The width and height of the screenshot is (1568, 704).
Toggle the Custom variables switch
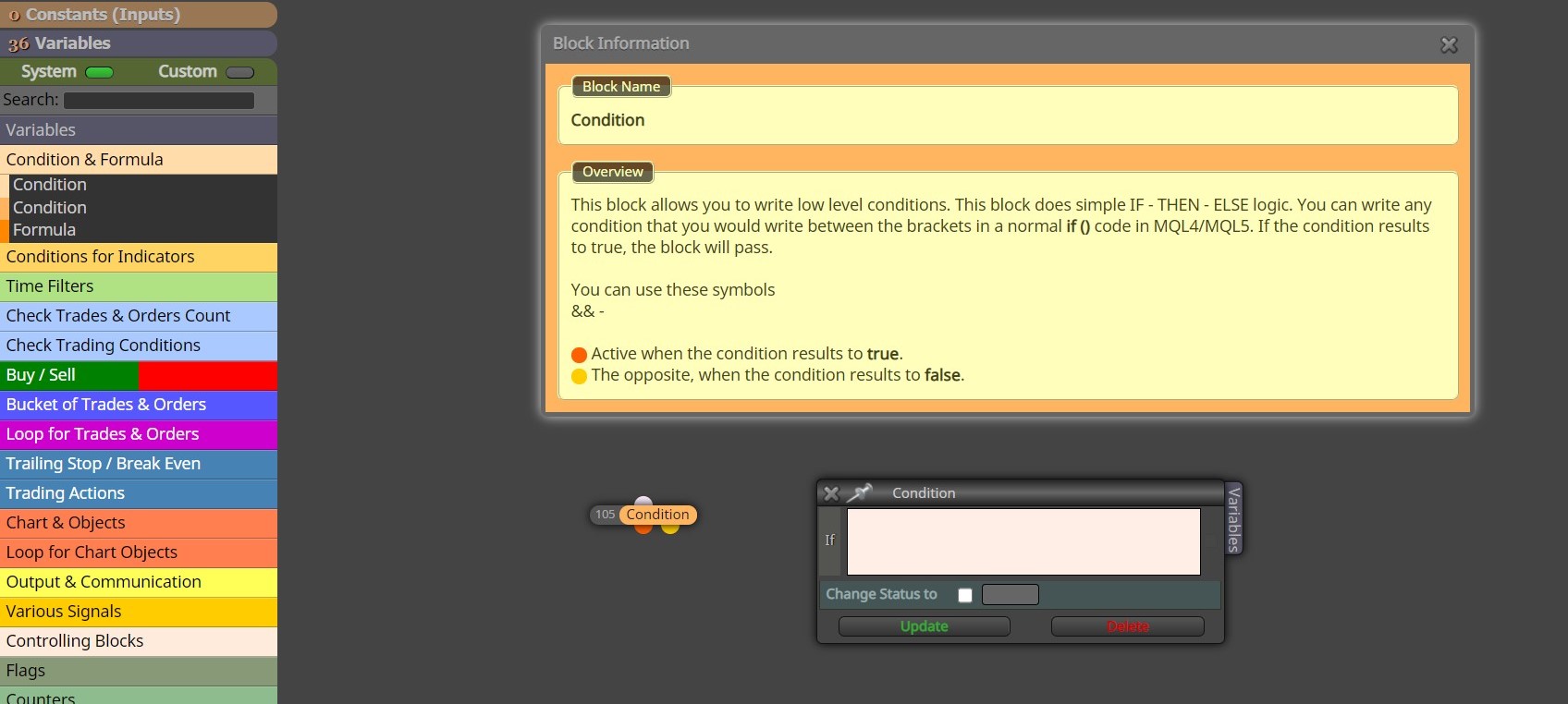click(x=240, y=72)
